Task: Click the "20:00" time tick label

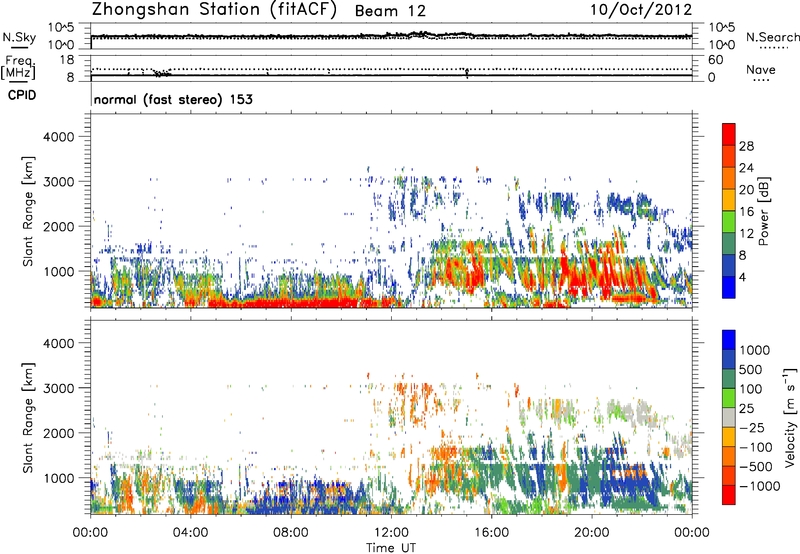Action: click(x=592, y=533)
